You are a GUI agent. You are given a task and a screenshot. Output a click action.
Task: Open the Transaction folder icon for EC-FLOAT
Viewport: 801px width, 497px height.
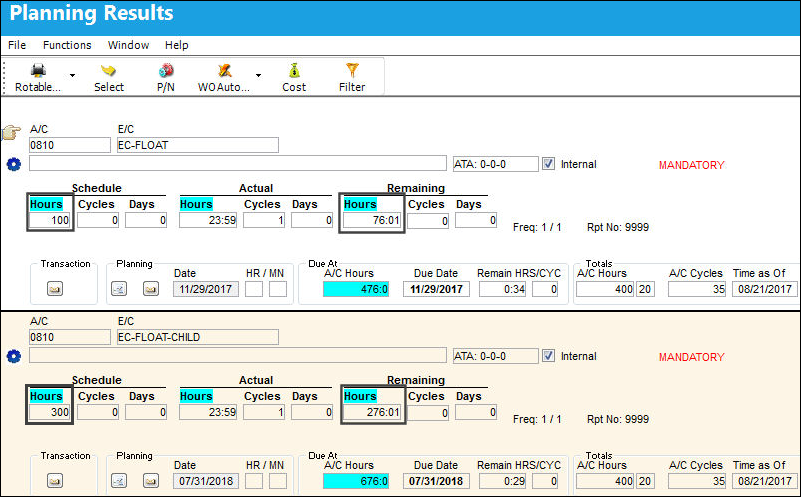coord(55,289)
